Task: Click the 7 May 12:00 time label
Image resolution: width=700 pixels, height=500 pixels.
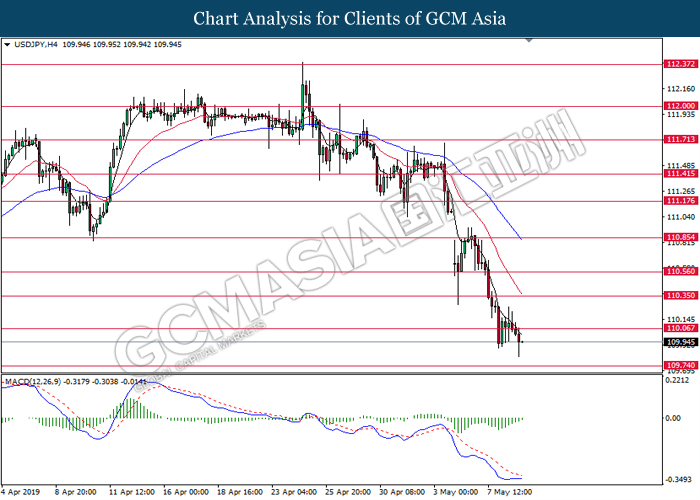Action: pyautogui.click(x=510, y=492)
